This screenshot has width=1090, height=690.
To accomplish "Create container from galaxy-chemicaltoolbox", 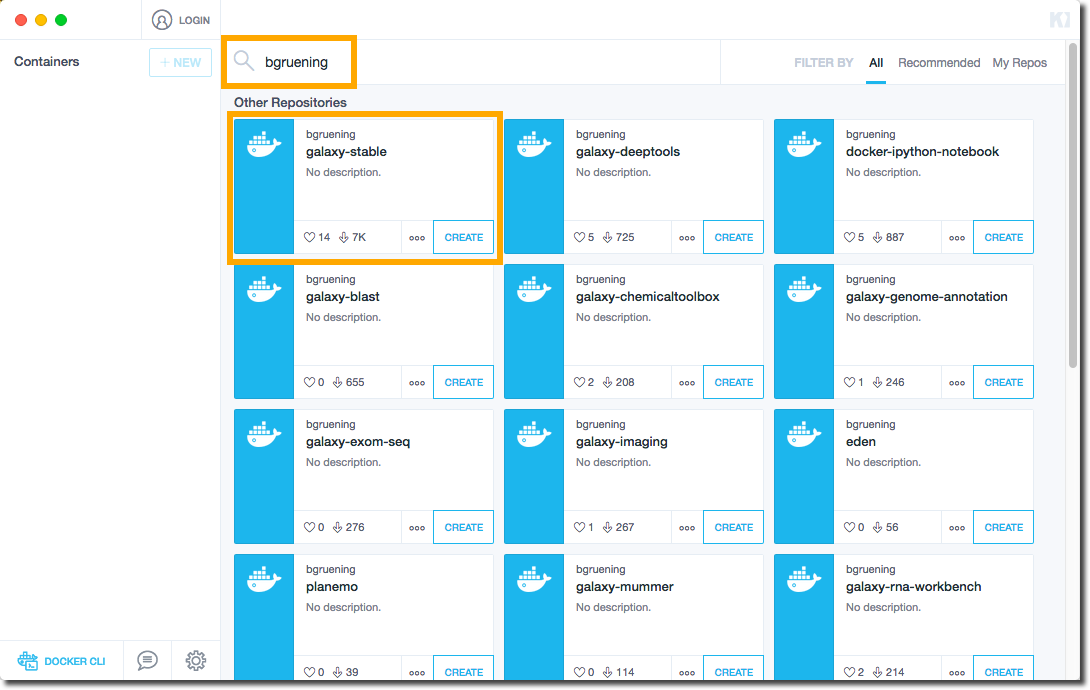I will (733, 382).
